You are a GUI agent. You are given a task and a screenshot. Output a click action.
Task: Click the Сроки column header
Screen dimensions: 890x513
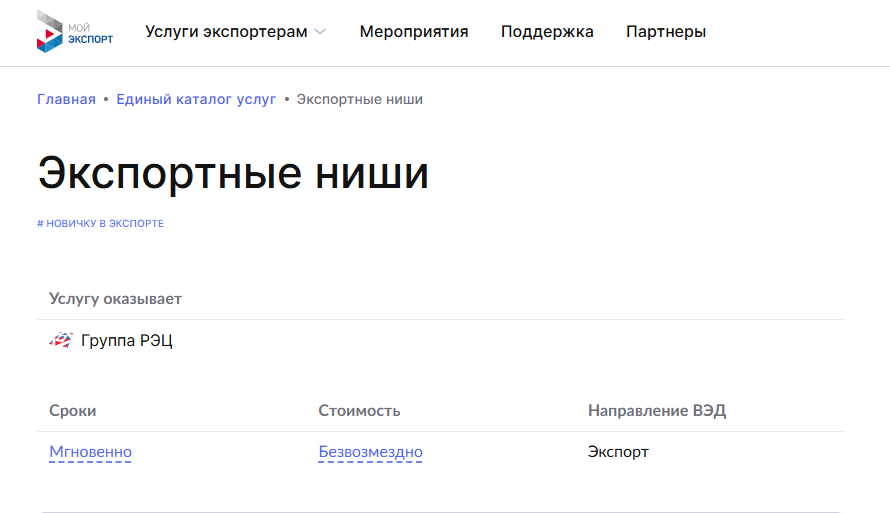[73, 410]
